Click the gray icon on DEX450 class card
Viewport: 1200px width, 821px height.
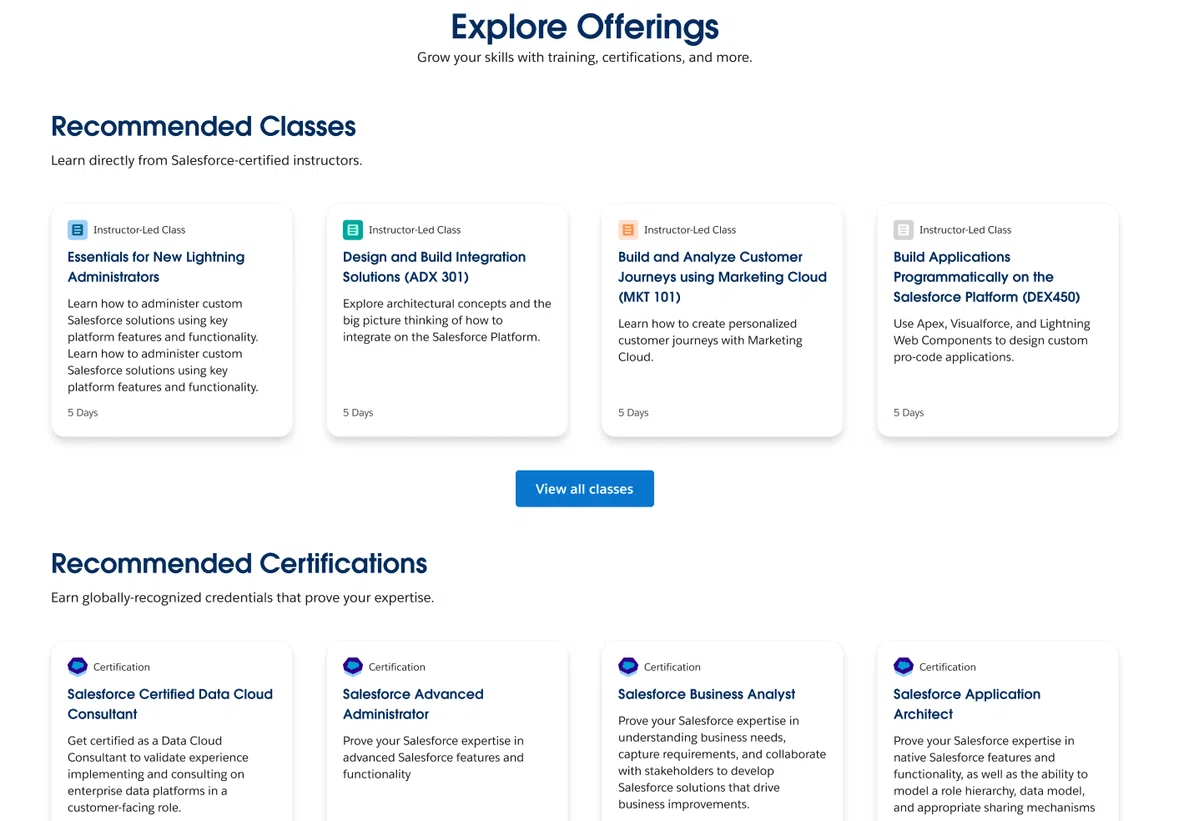(x=903, y=230)
